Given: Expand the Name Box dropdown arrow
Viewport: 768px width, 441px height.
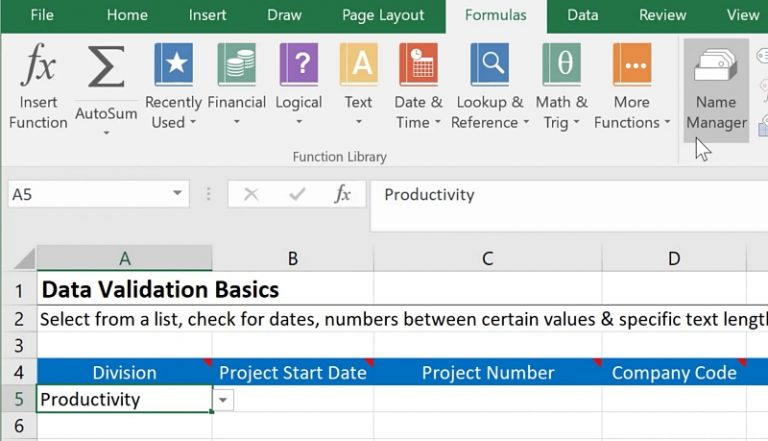Looking at the screenshot, I should click(x=177, y=194).
